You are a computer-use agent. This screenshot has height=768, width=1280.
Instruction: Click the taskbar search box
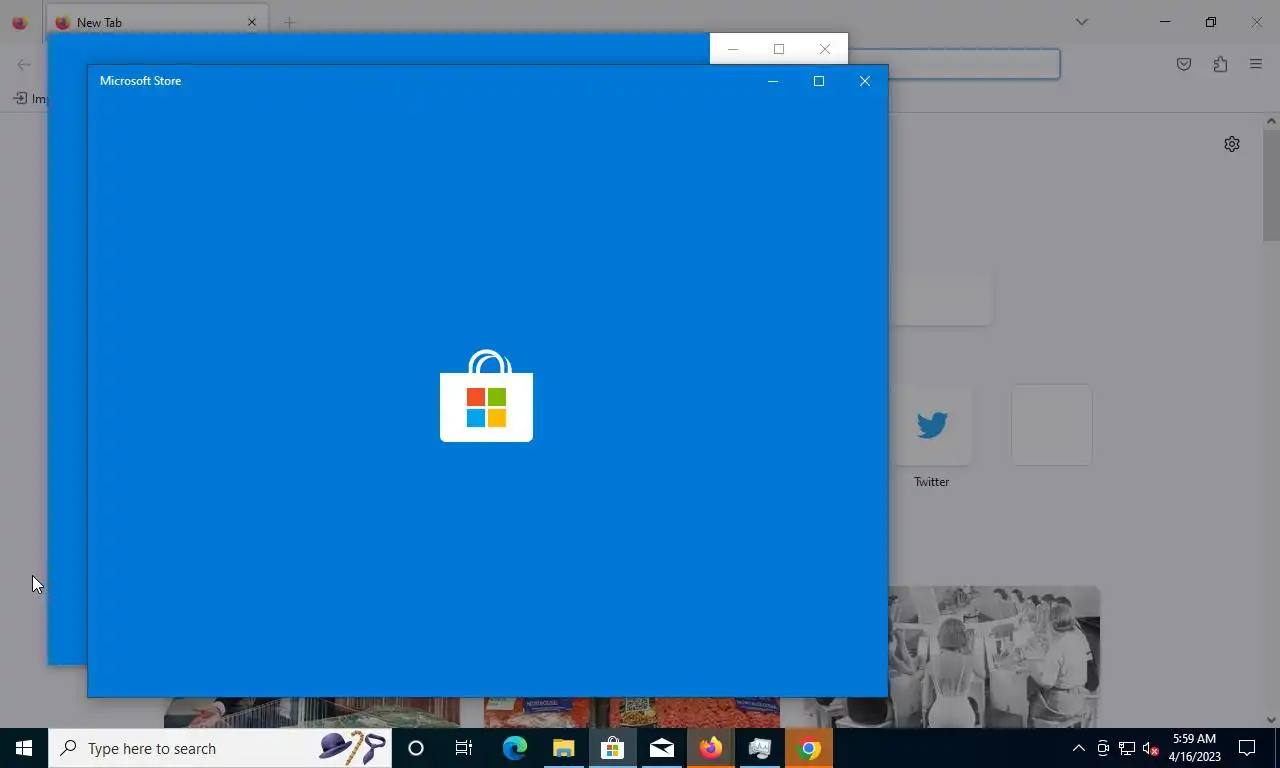[220, 748]
